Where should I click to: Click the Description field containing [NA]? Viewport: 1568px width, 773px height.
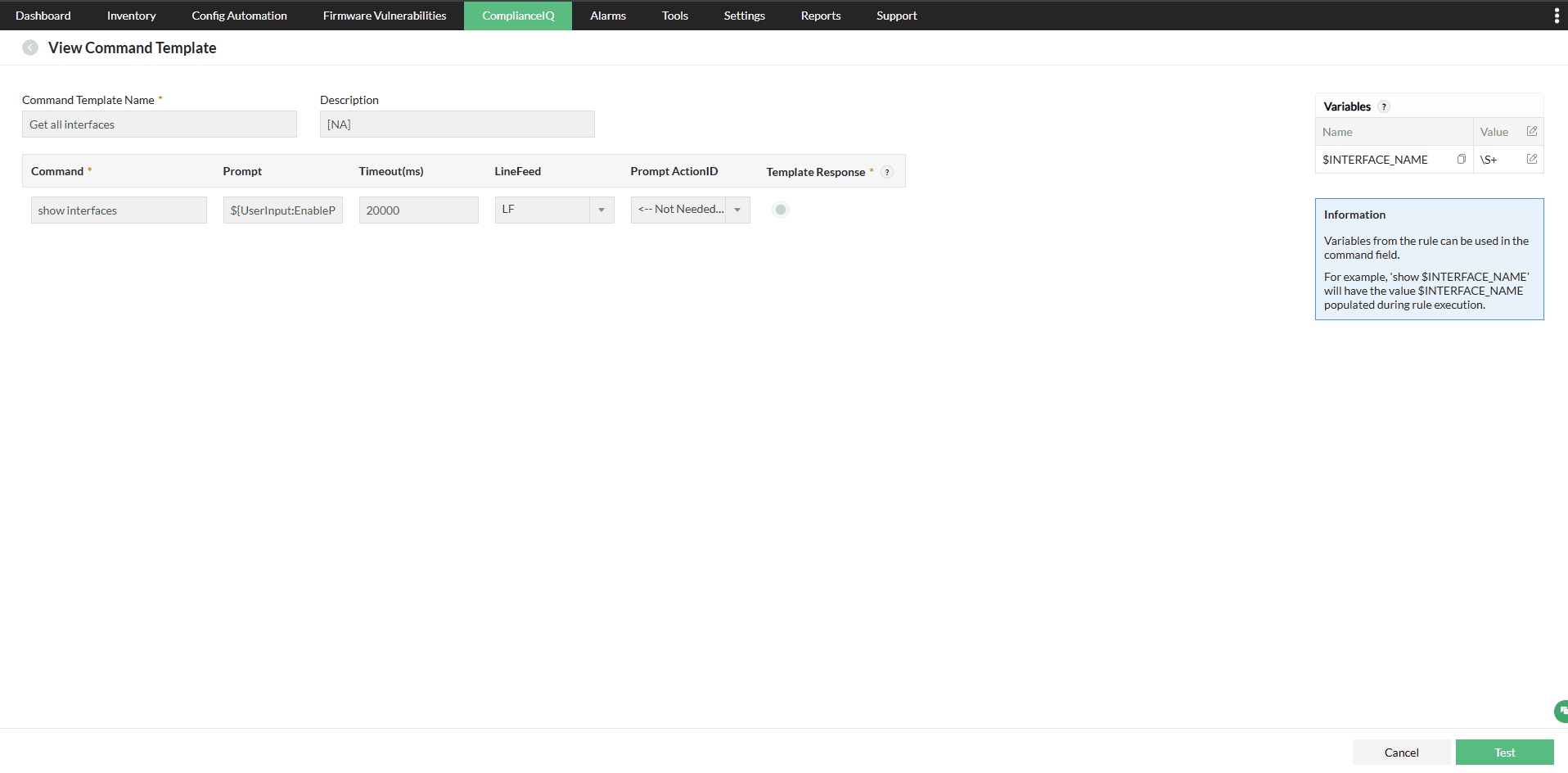coord(456,124)
